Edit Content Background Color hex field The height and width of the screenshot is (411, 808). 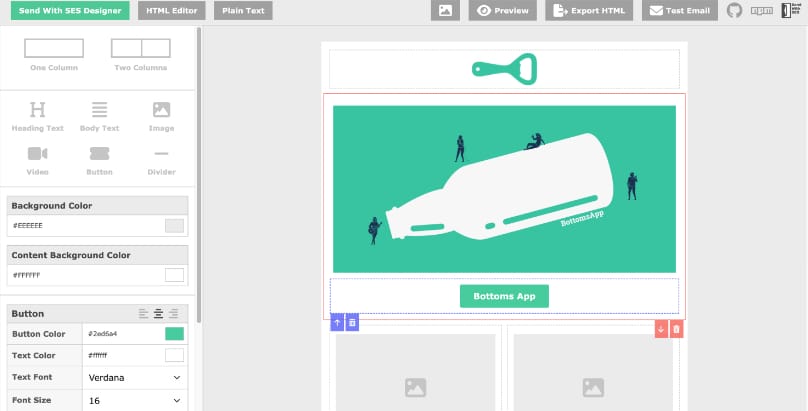tap(85, 275)
